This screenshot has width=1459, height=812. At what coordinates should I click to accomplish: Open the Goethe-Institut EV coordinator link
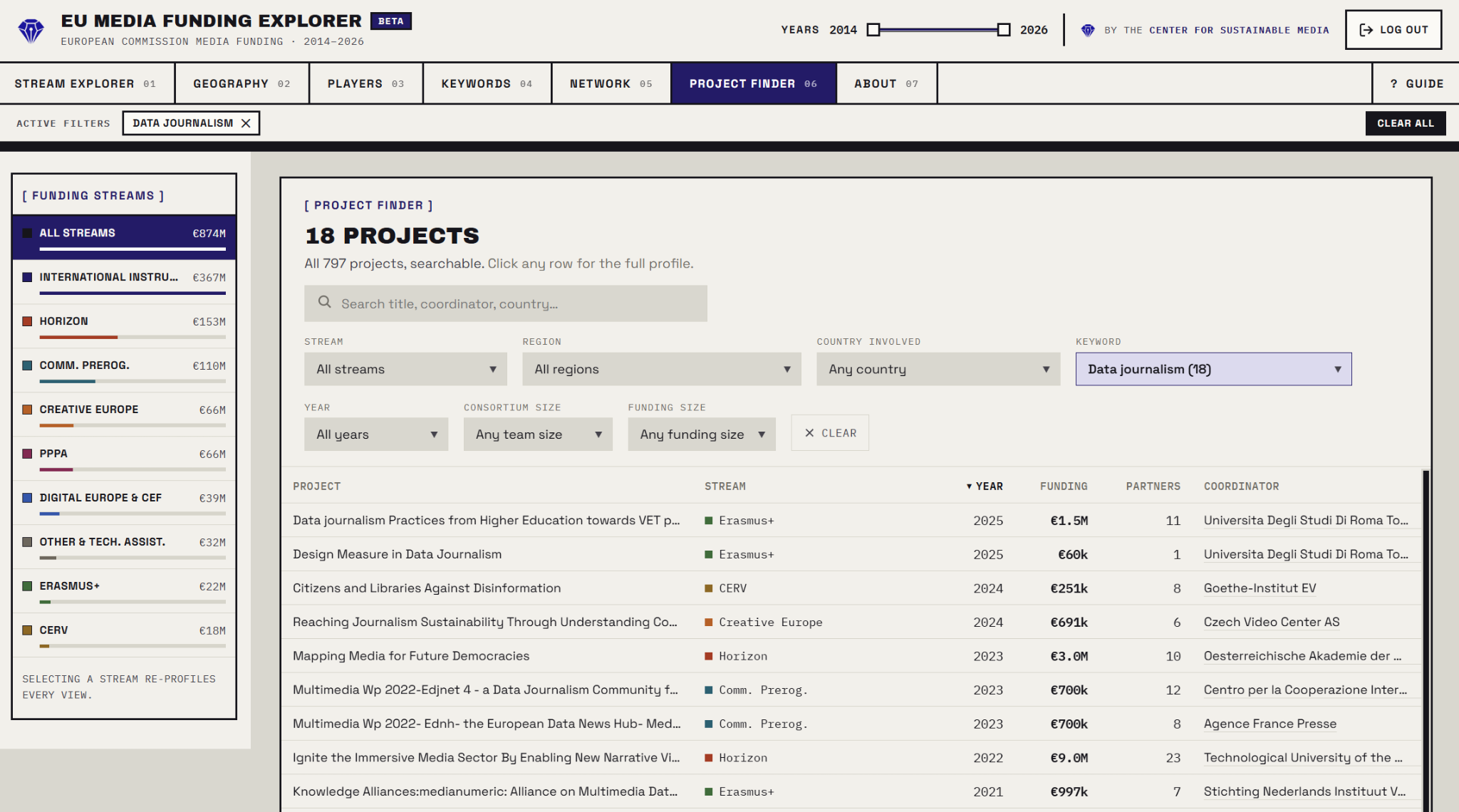click(1260, 588)
